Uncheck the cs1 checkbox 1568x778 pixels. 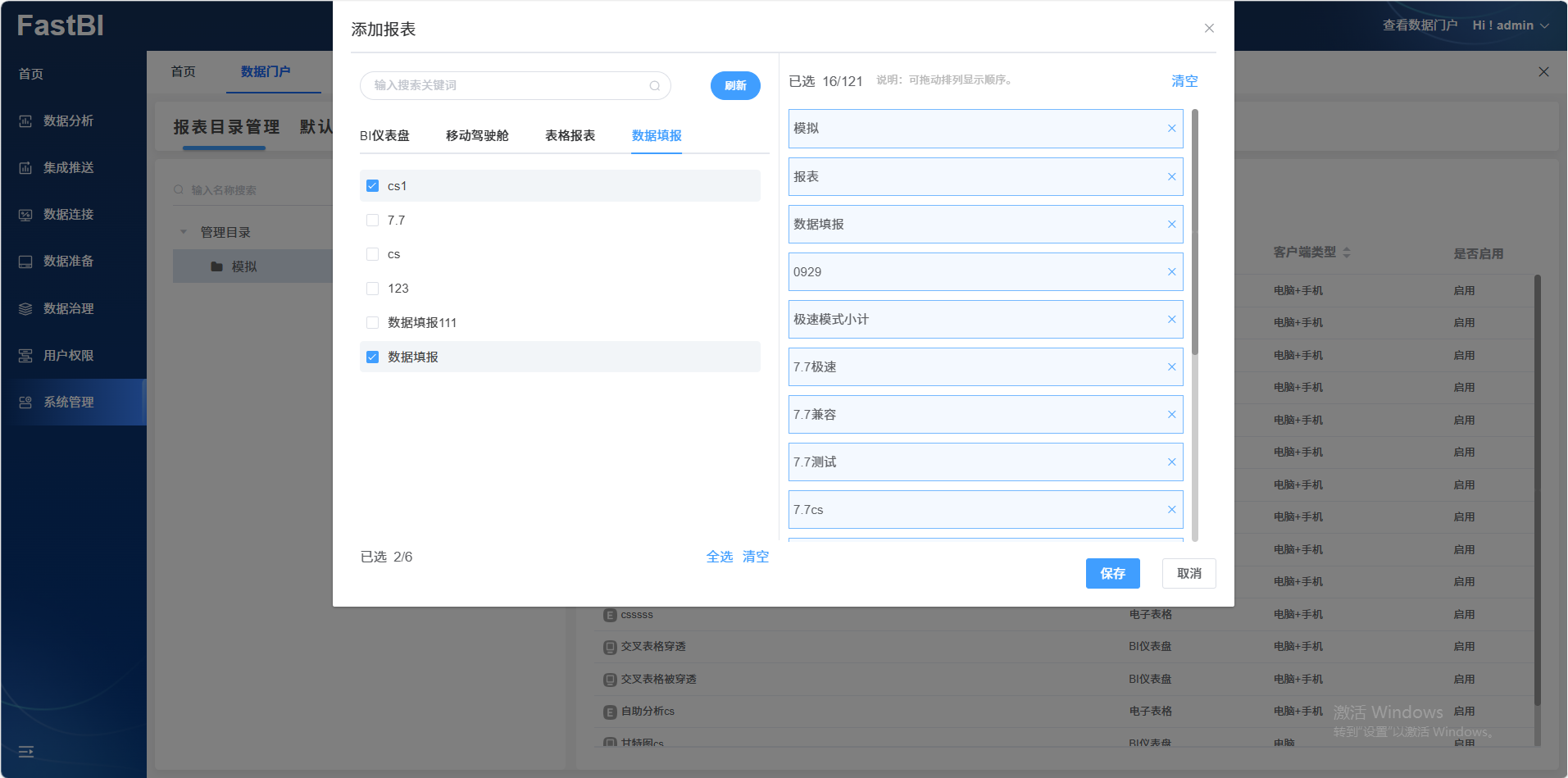point(372,186)
